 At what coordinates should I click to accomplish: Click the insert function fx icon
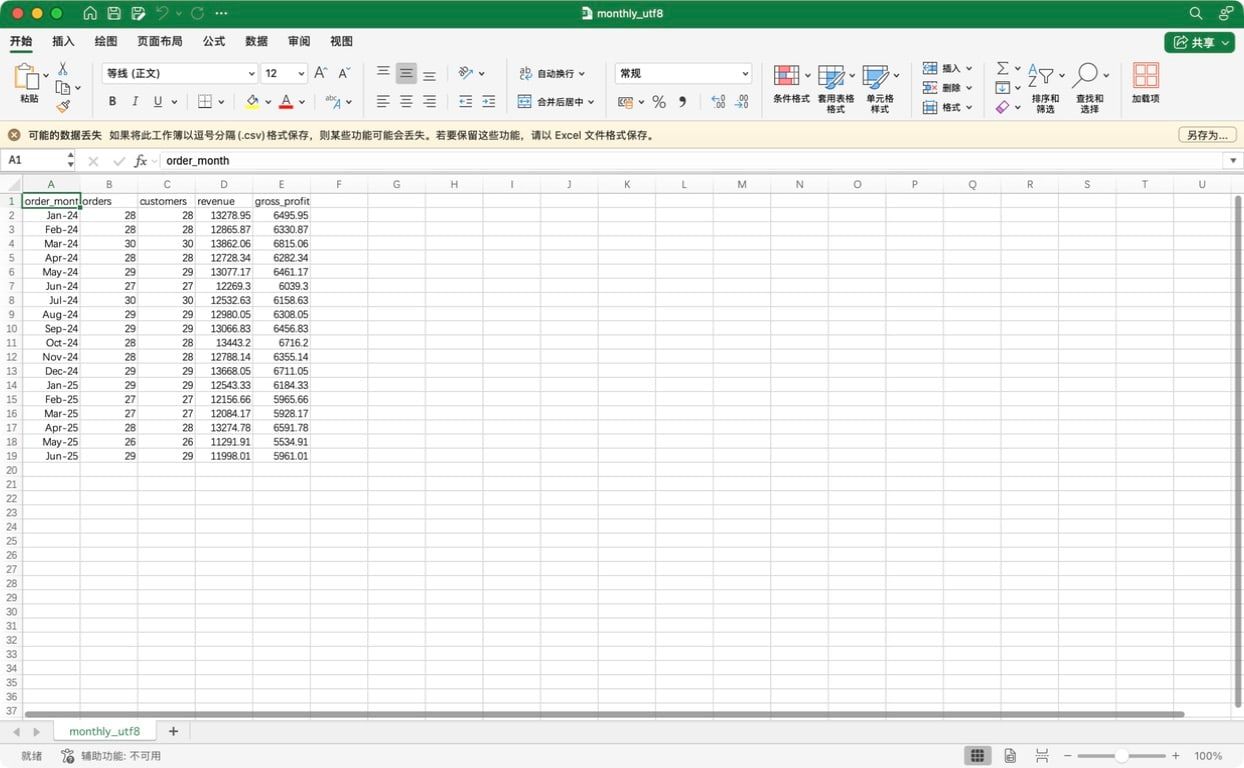pos(141,160)
